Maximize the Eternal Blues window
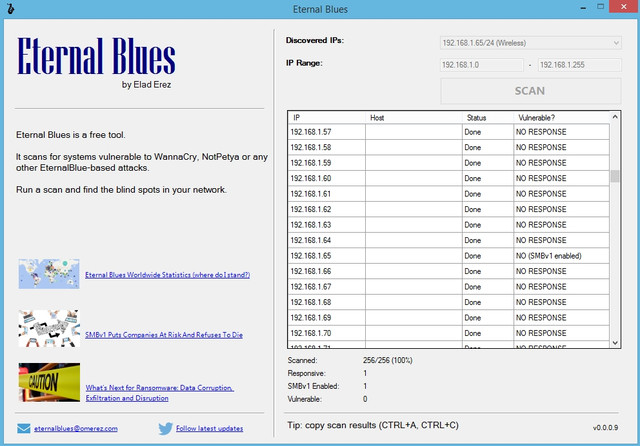 600,7
